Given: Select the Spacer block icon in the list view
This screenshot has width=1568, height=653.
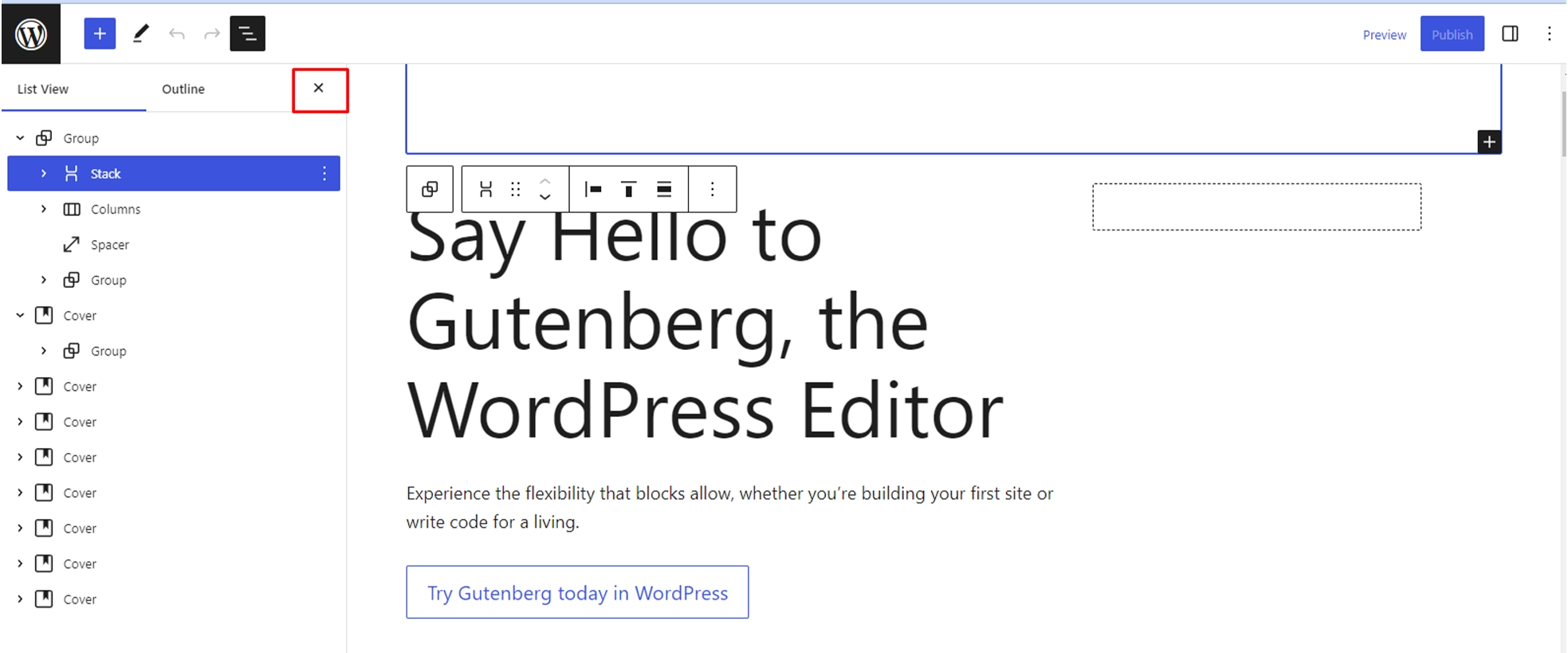Looking at the screenshot, I should (72, 244).
